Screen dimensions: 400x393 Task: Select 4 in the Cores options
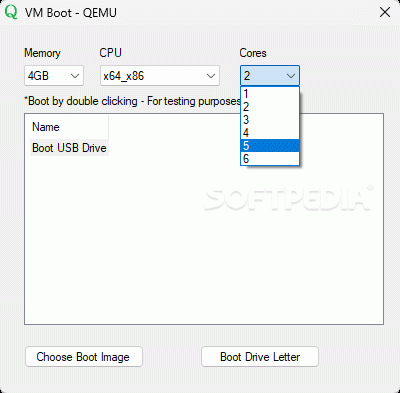pyautogui.click(x=270, y=133)
